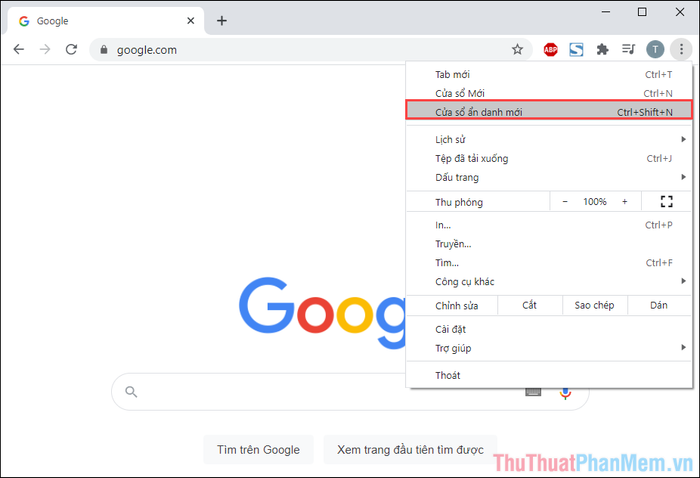The height and width of the screenshot is (478, 700).
Task: Click Xem trang đầu tiên tìm được
Action: pos(410,449)
